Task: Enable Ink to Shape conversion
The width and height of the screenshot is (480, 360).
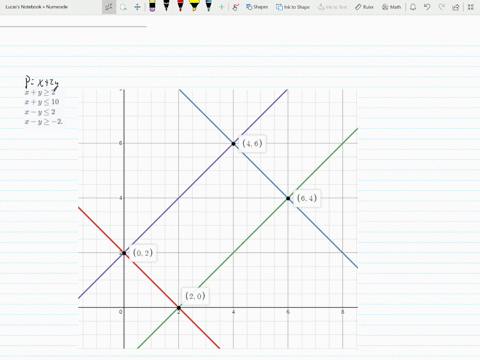Action: (293, 7)
